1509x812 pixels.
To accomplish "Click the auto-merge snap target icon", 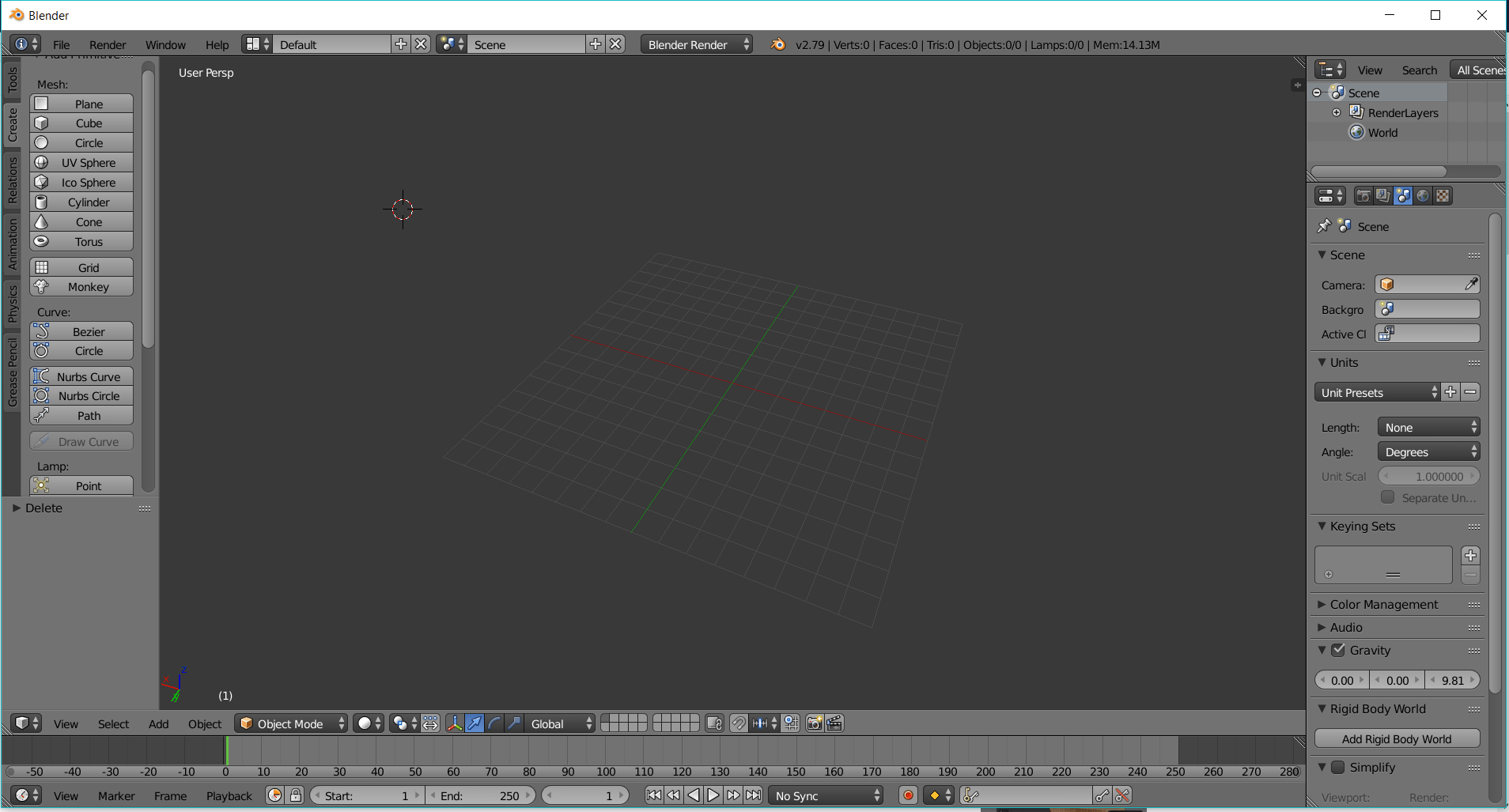I will tap(790, 723).
